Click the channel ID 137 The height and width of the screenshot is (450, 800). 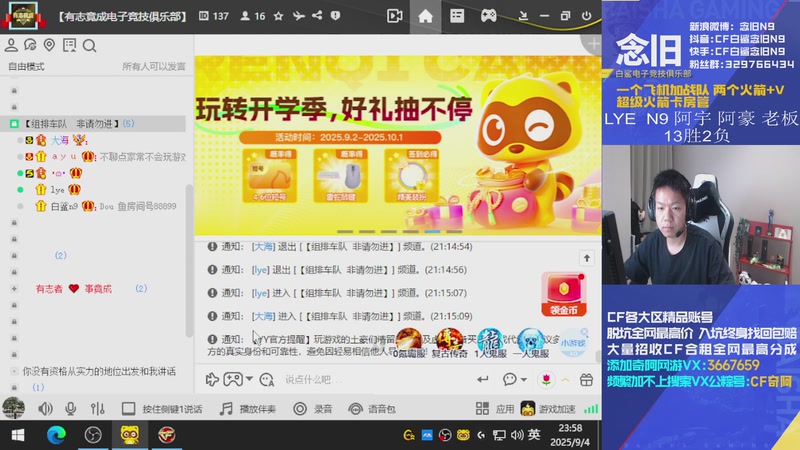214,16
